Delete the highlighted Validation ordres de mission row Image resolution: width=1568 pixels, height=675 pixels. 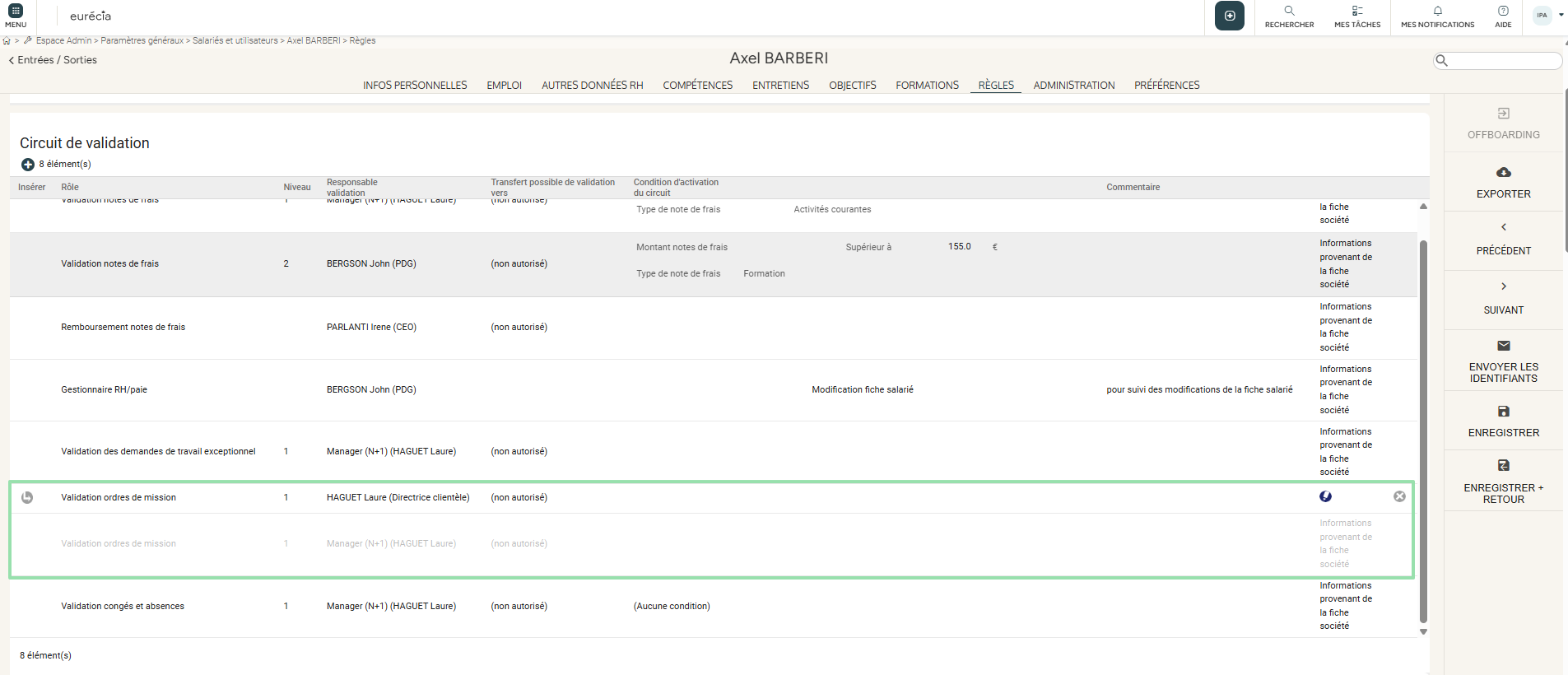(1399, 496)
